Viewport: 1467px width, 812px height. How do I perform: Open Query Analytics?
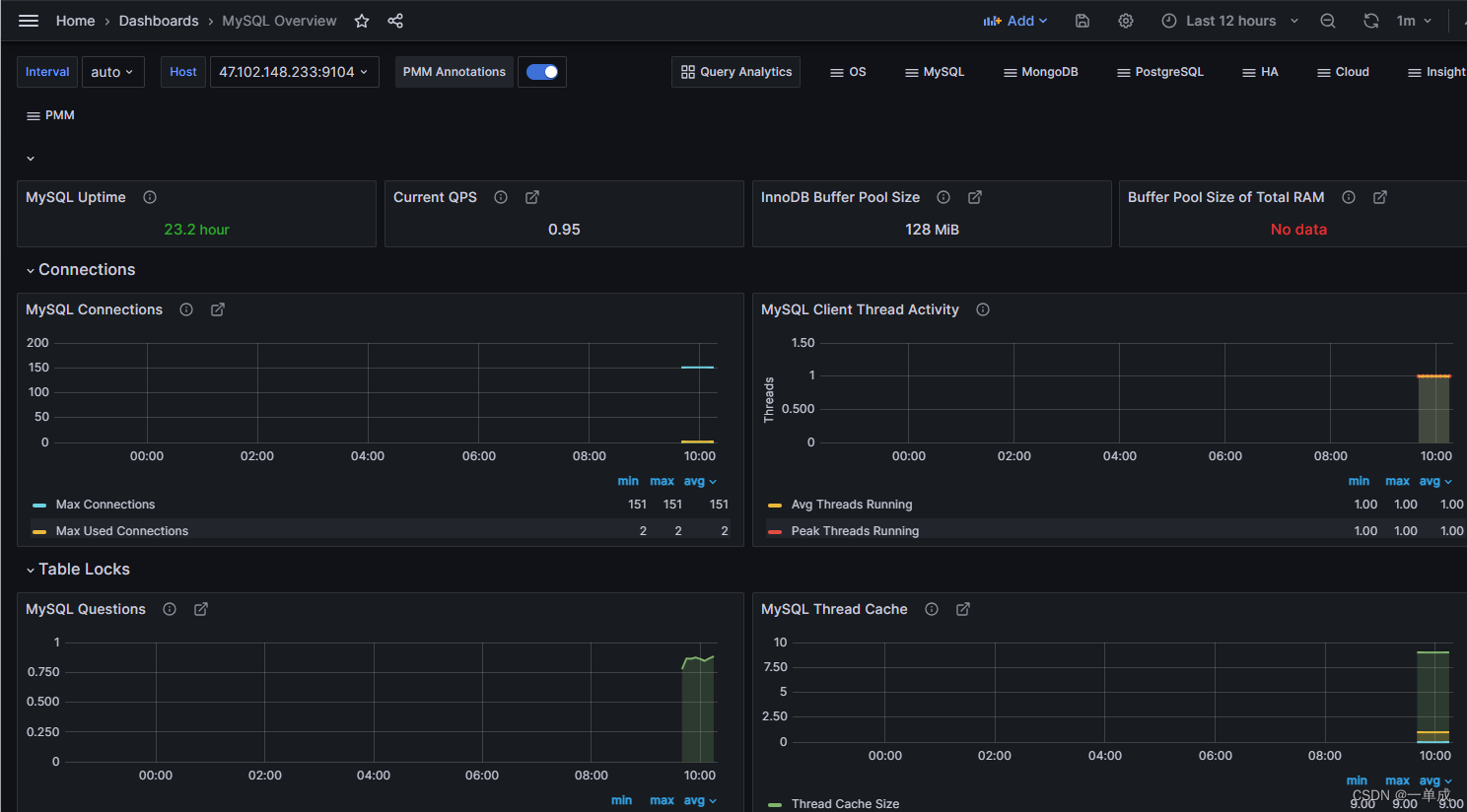click(736, 72)
